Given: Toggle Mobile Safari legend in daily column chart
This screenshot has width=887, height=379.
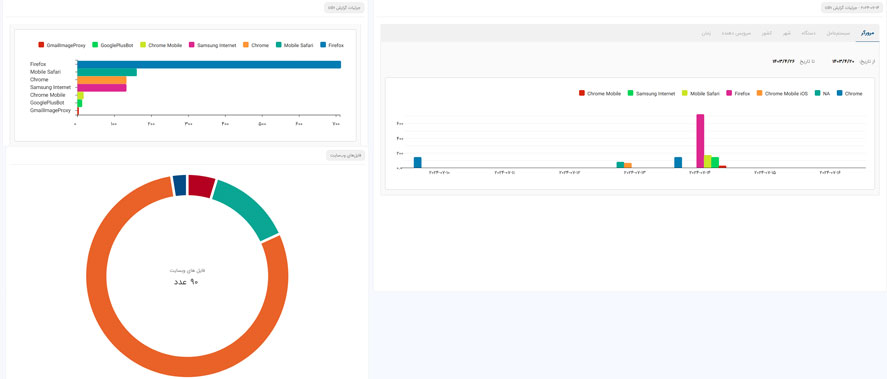Looking at the screenshot, I should [x=701, y=93].
